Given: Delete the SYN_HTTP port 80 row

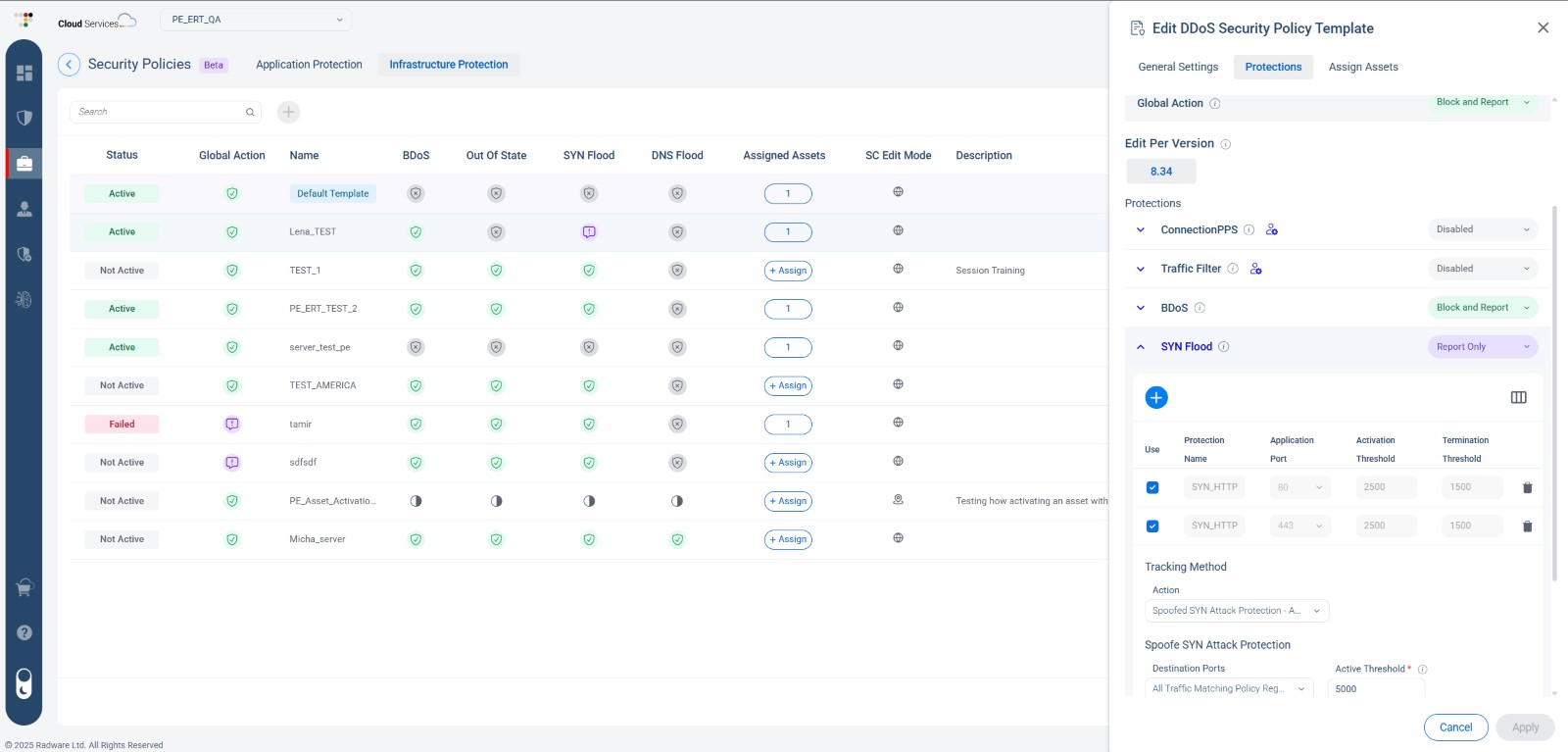Looking at the screenshot, I should (1527, 487).
